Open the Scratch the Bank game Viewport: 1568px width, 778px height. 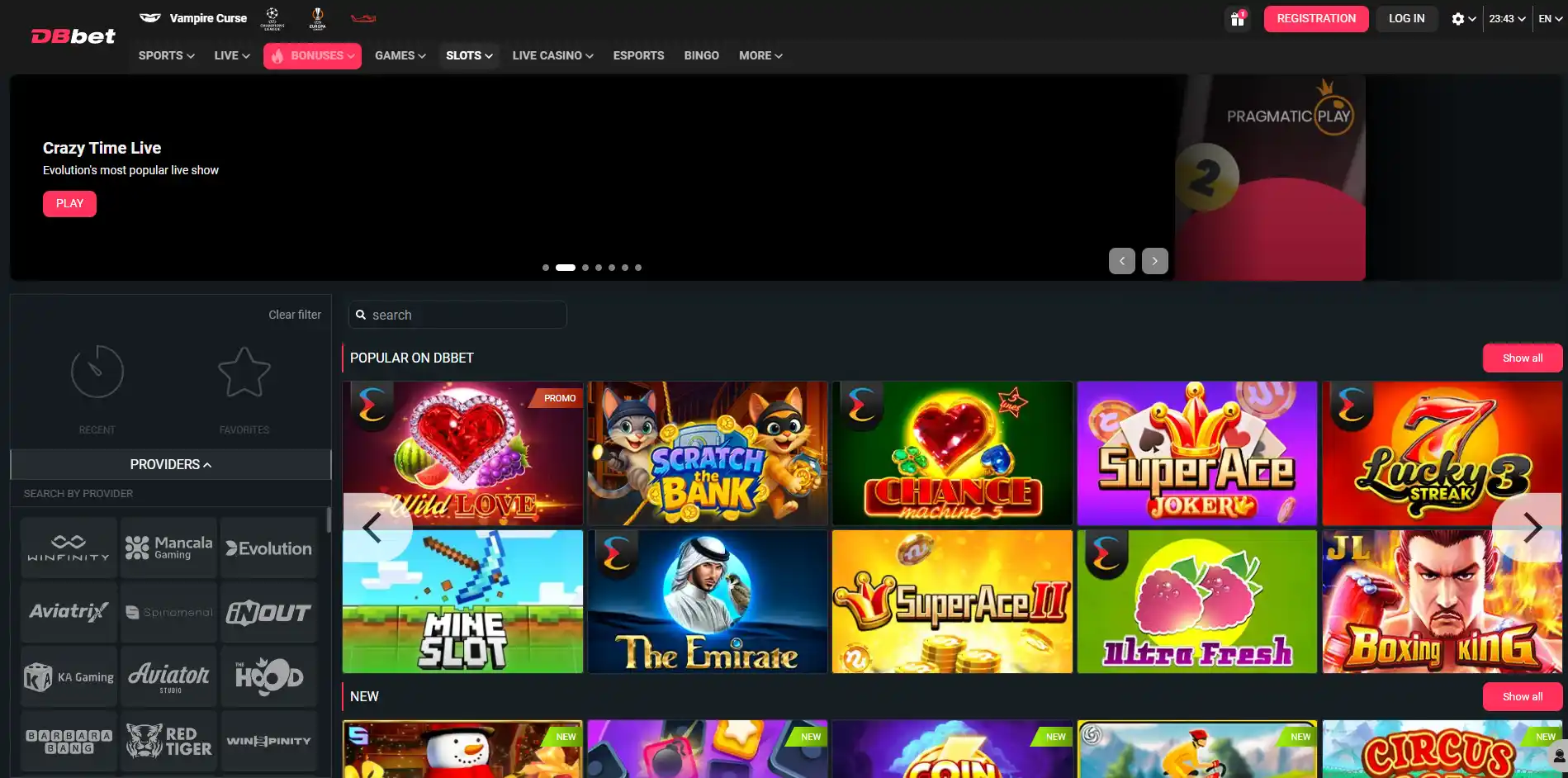pos(708,453)
